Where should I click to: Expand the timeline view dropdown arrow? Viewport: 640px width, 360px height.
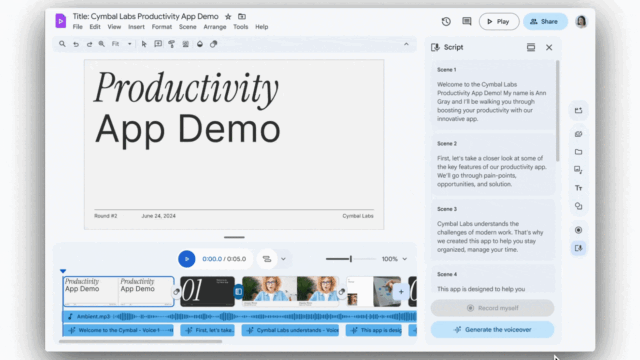point(283,259)
